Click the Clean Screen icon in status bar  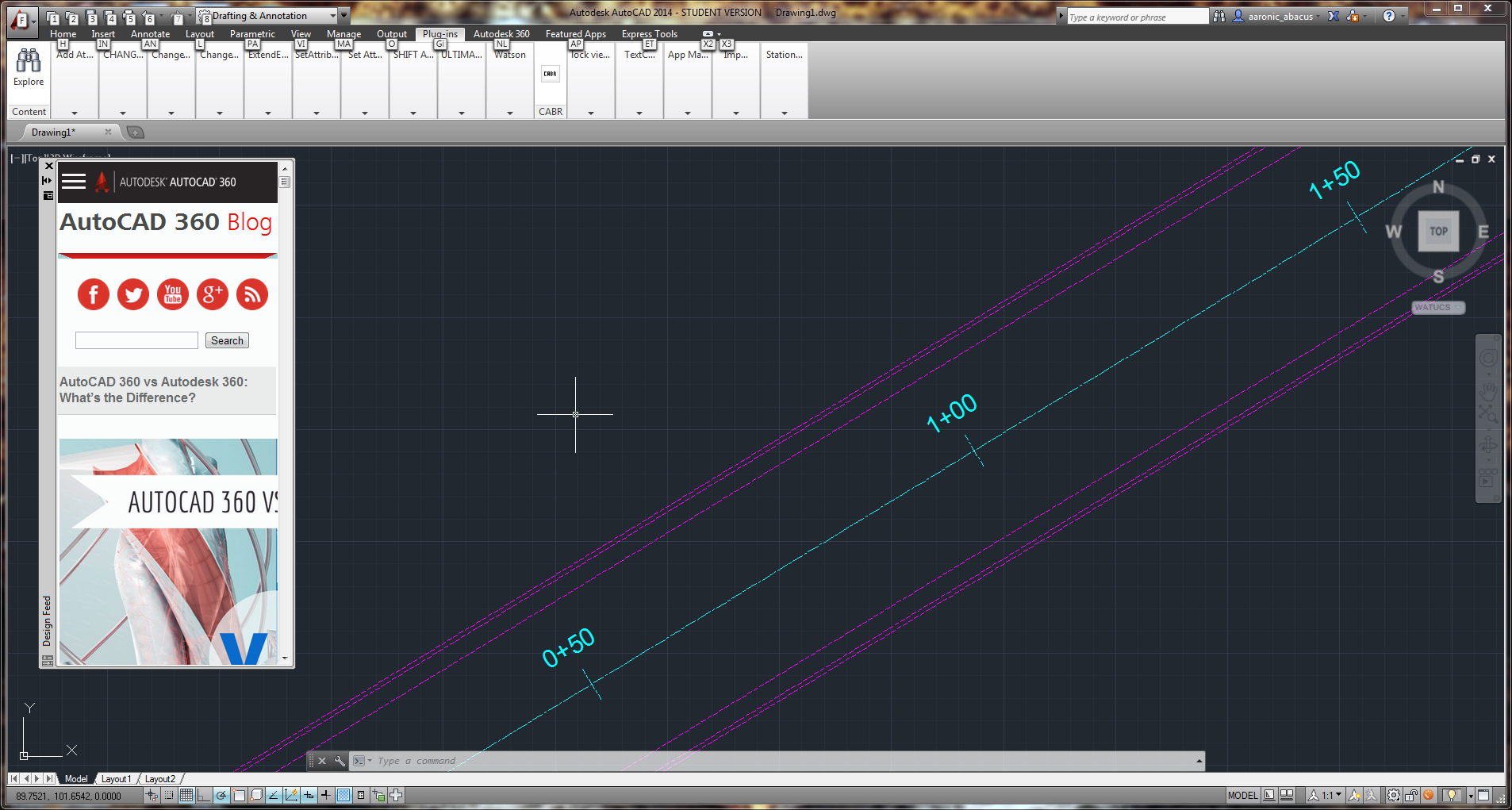1483,795
